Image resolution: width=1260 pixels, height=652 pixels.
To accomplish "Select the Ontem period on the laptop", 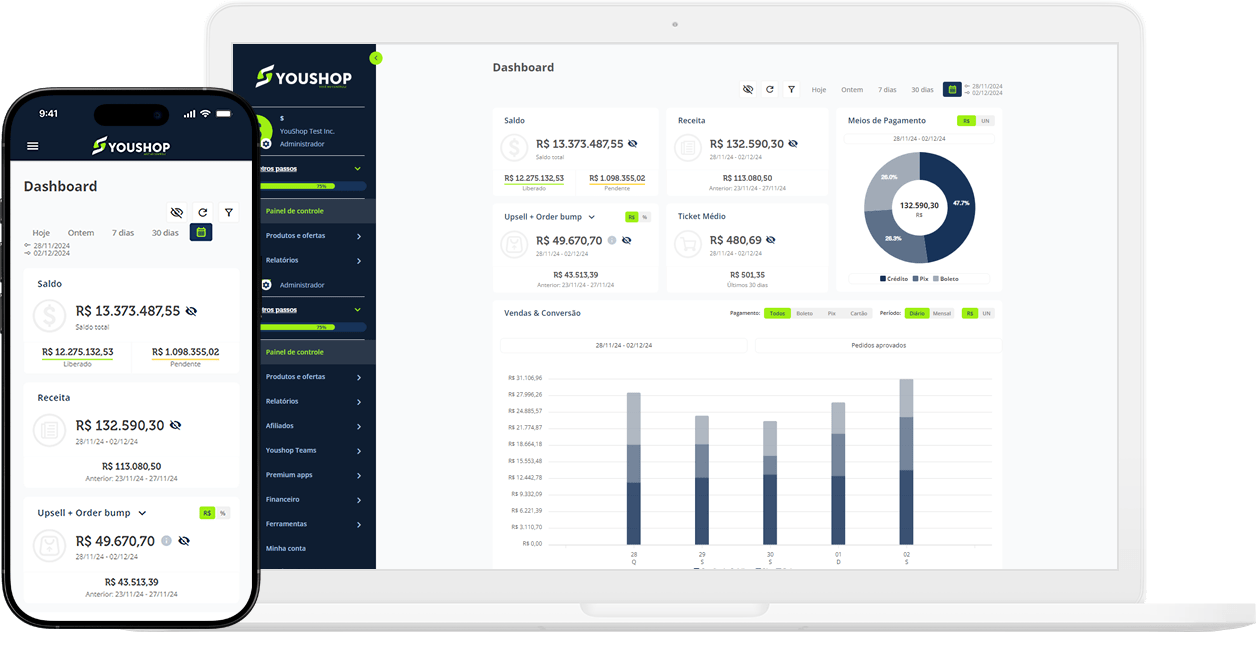I will [x=852, y=90].
